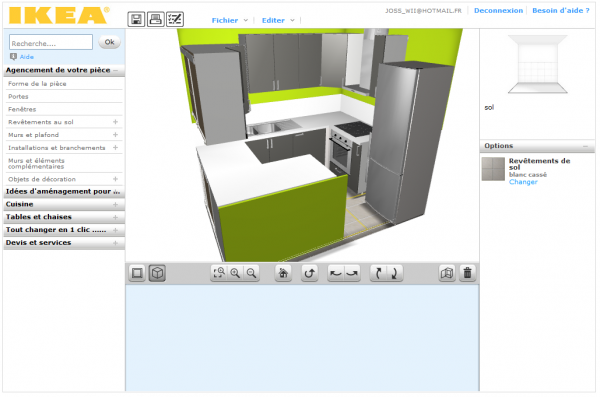Image resolution: width=600 pixels, height=397 pixels.
Task: Reset view with the home icon
Action: [x=283, y=273]
